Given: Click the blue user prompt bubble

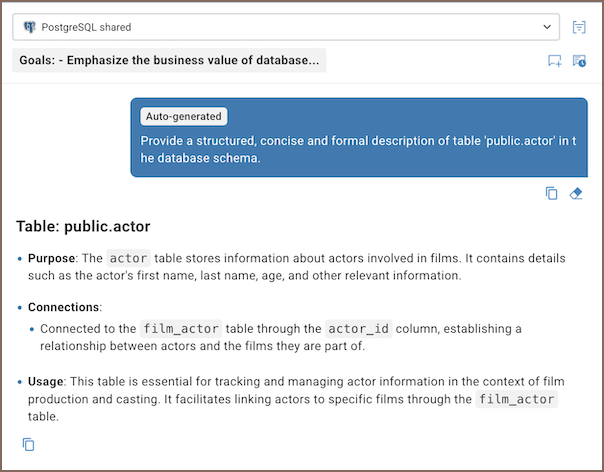Looking at the screenshot, I should (x=358, y=150).
